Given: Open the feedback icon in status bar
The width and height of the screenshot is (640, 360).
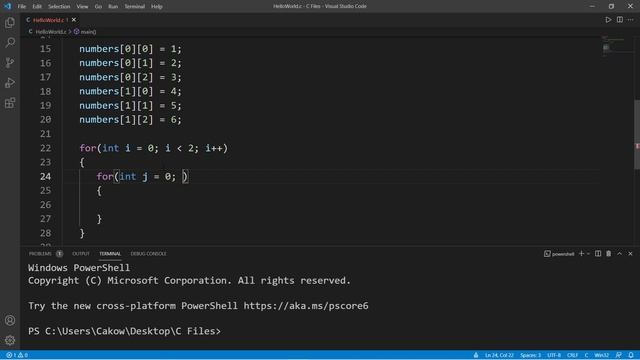Looking at the screenshot, I should tap(619, 355).
